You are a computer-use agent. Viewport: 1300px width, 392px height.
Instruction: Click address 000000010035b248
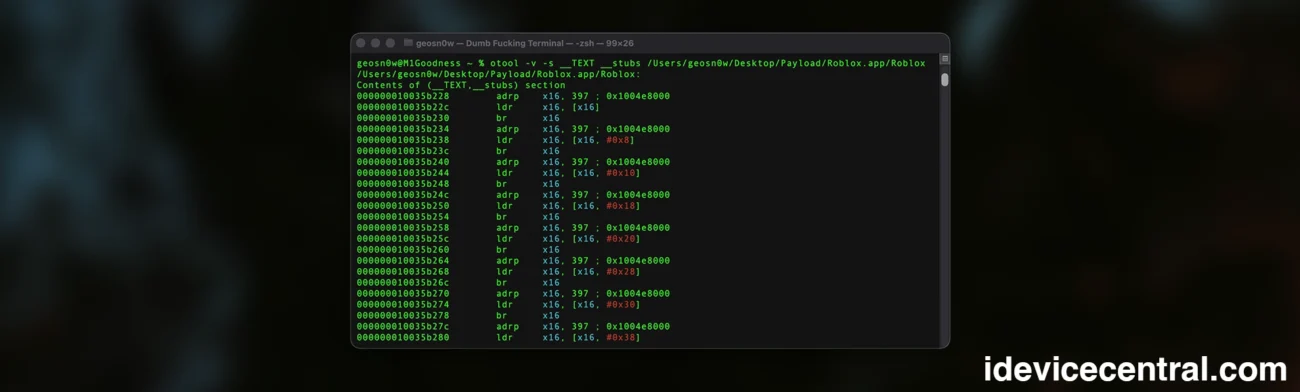click(403, 184)
